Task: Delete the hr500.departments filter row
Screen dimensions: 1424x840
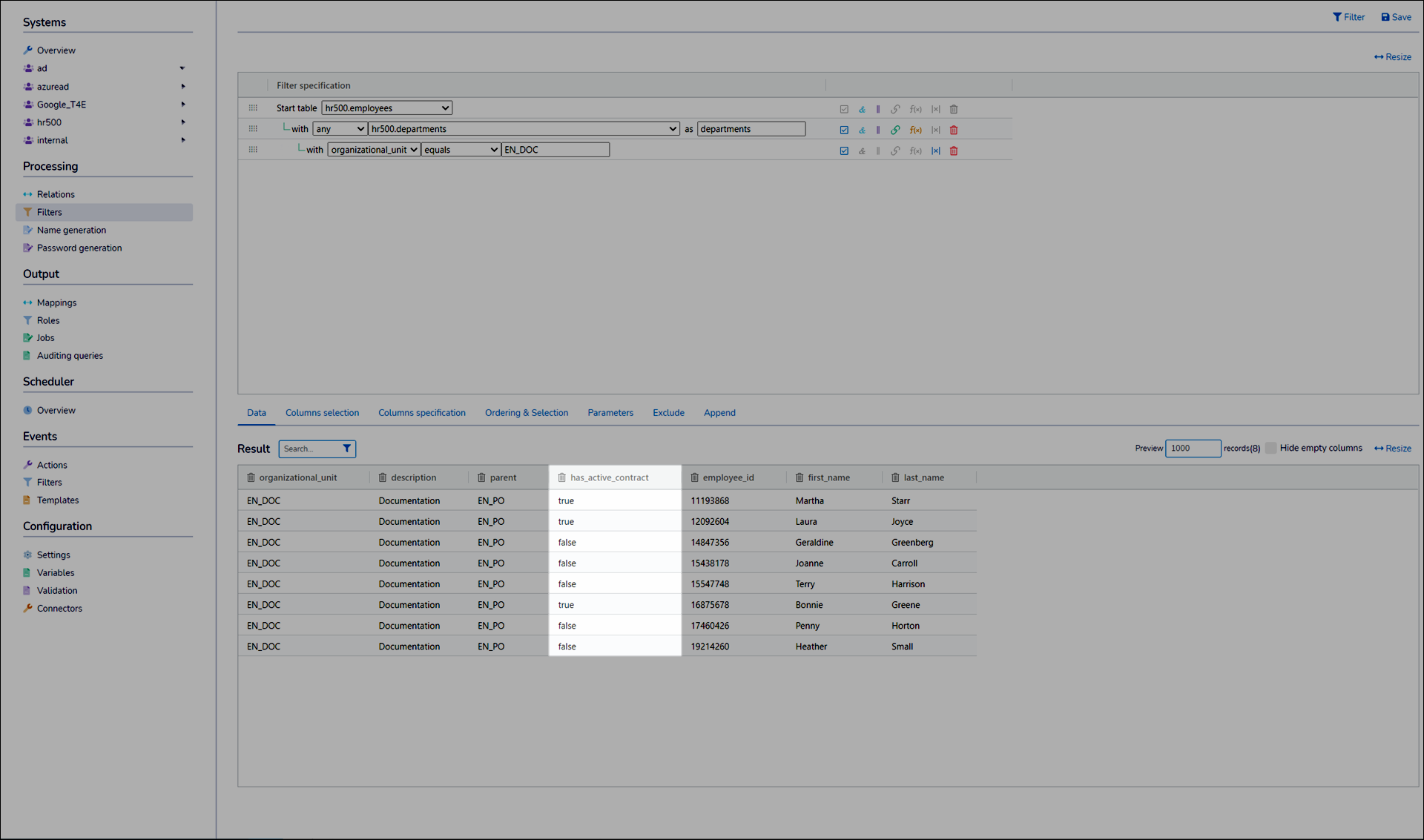Action: (x=954, y=130)
